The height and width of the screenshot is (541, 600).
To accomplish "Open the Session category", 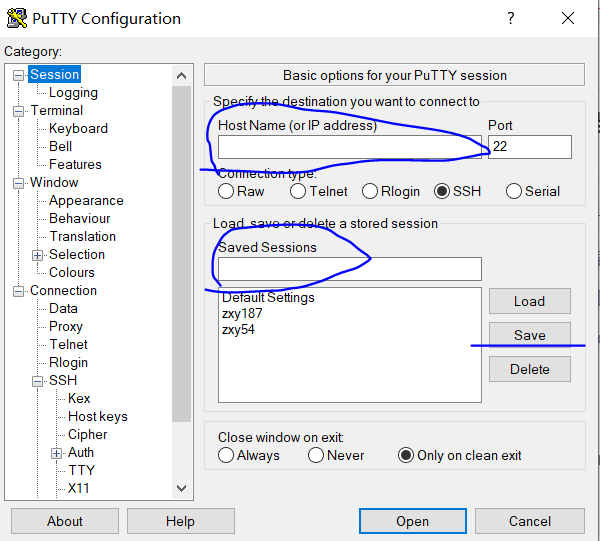I will [x=54, y=74].
